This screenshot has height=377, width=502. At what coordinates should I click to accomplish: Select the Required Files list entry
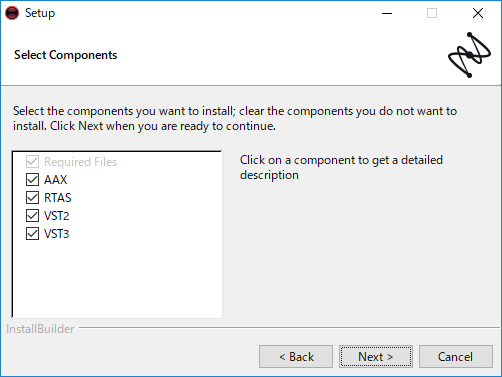81,162
